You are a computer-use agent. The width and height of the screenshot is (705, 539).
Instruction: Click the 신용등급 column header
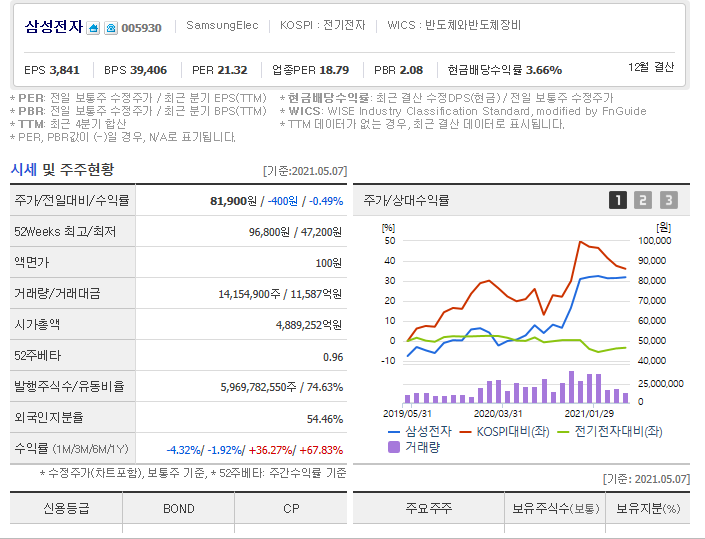[66, 508]
